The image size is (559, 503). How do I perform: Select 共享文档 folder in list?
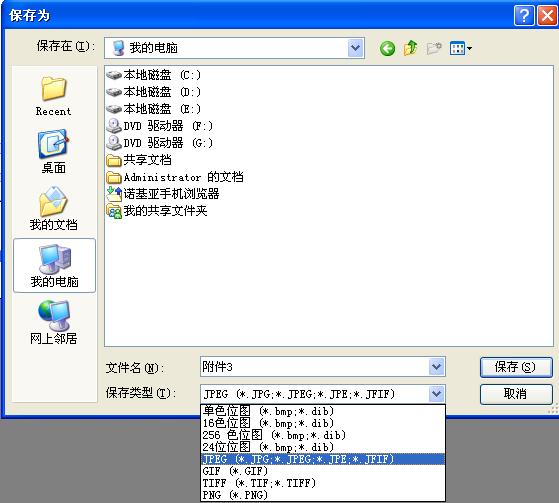[139, 160]
